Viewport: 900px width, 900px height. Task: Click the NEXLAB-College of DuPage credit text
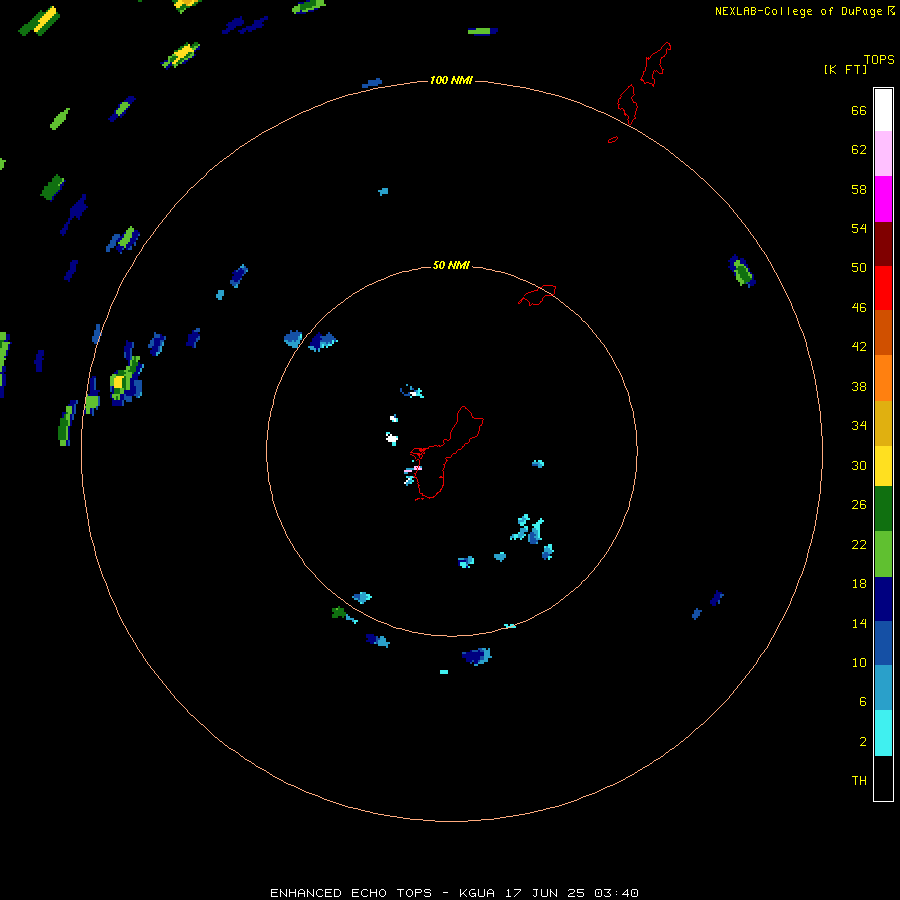pyautogui.click(x=798, y=11)
